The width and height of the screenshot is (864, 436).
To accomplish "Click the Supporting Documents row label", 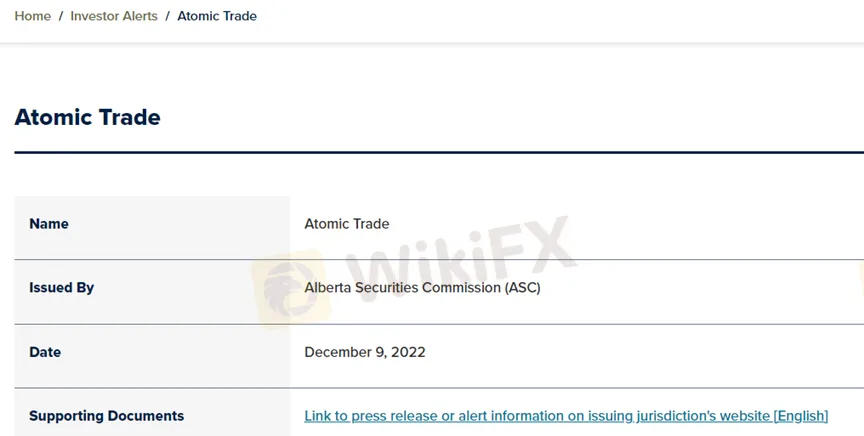I will coord(106,416).
